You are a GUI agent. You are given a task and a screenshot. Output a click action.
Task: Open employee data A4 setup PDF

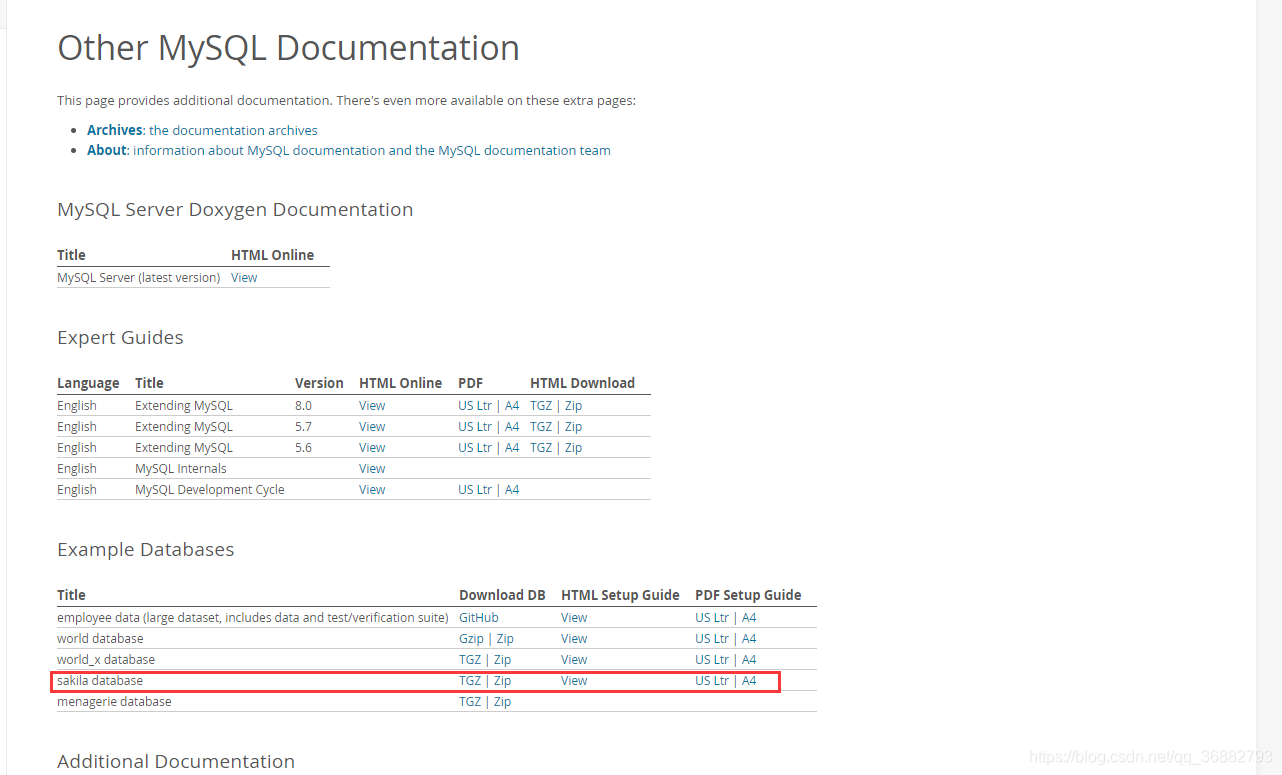point(749,618)
